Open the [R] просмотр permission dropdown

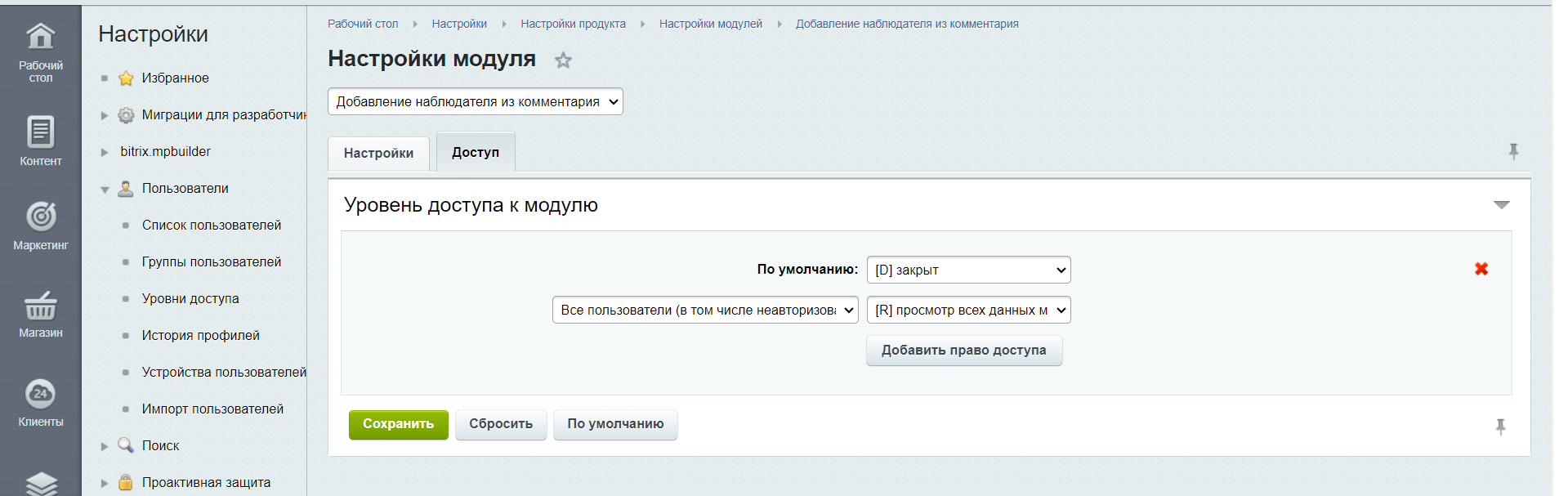pyautogui.click(x=968, y=310)
